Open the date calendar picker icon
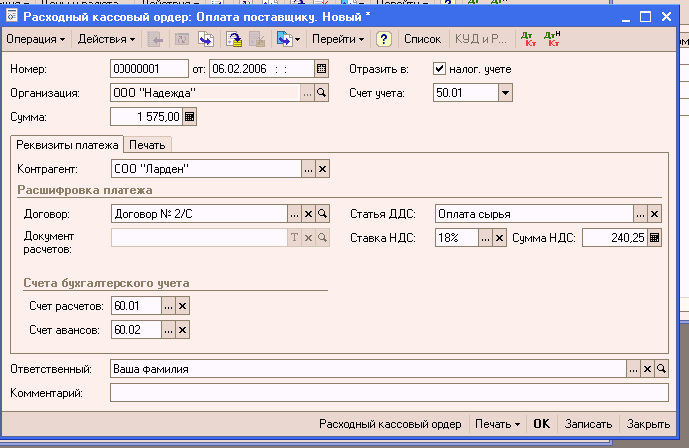 321,69
